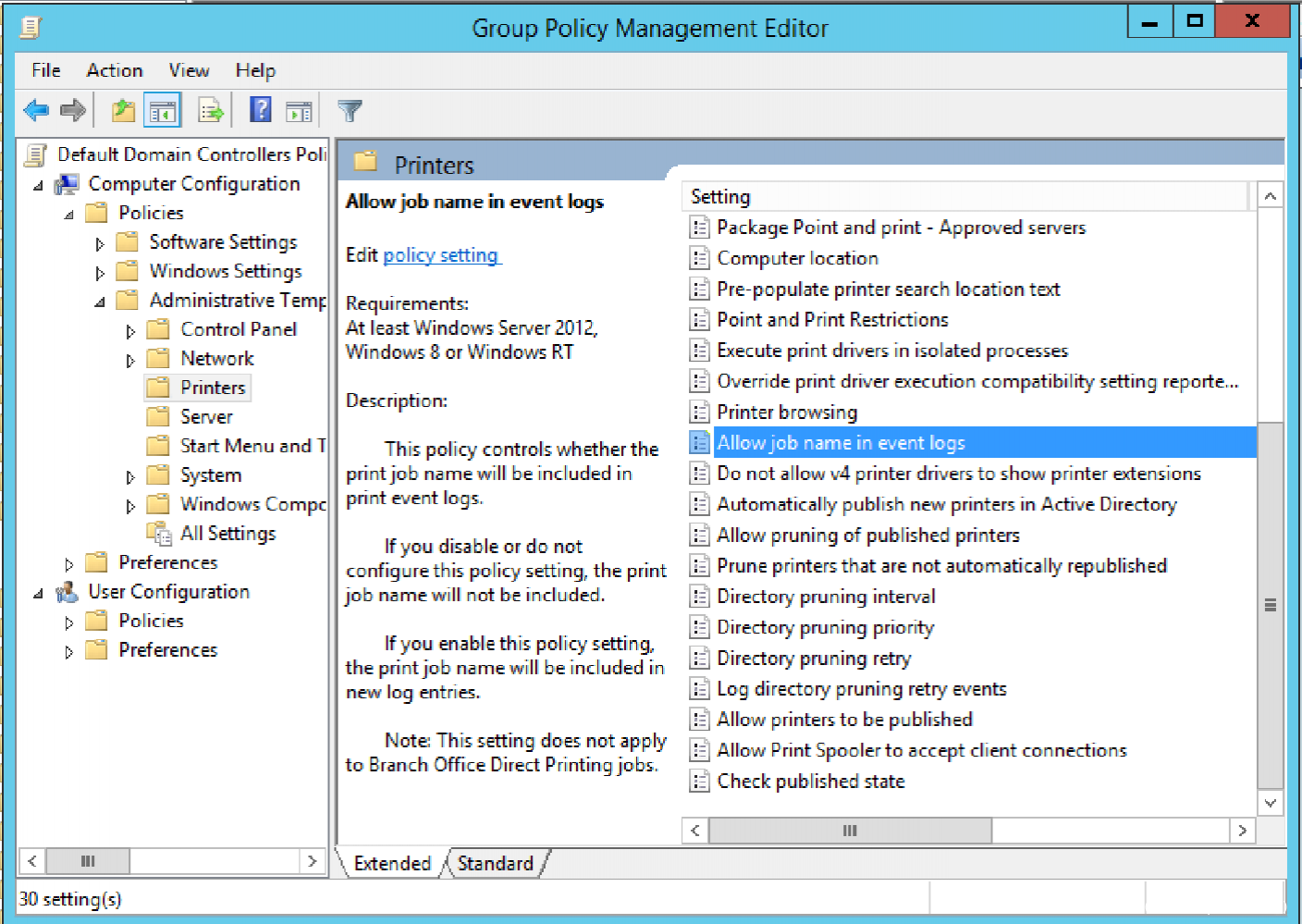Switch to the Standard tab
The image size is (1302, 924).
496,863
